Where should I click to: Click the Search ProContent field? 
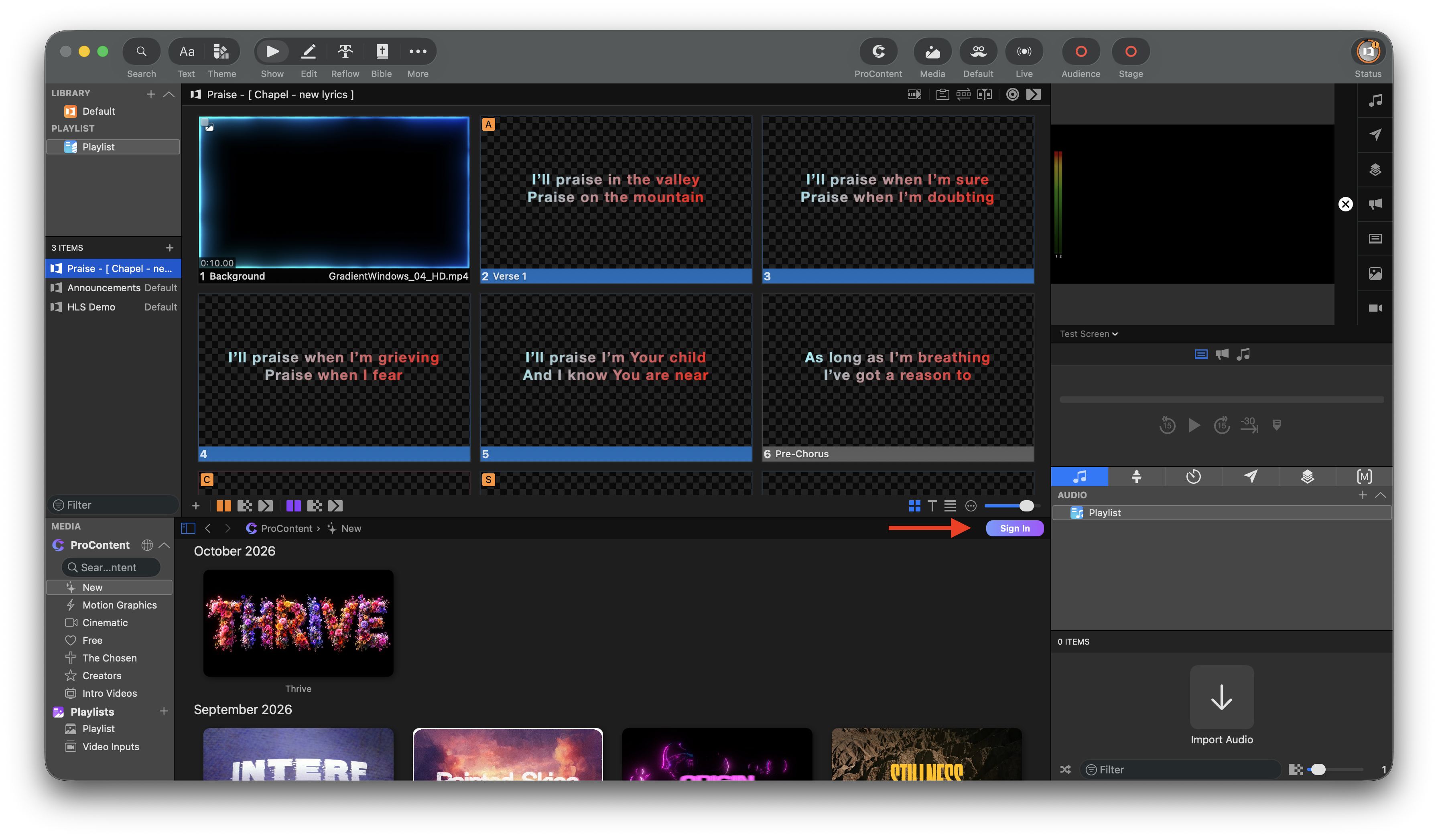tap(111, 567)
